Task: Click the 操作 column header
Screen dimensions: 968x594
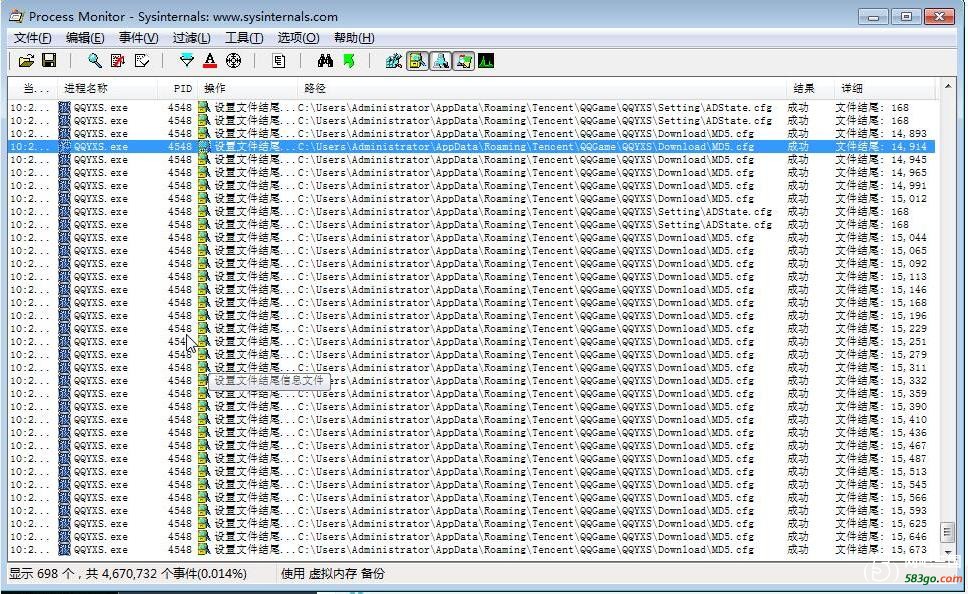Action: [x=249, y=88]
